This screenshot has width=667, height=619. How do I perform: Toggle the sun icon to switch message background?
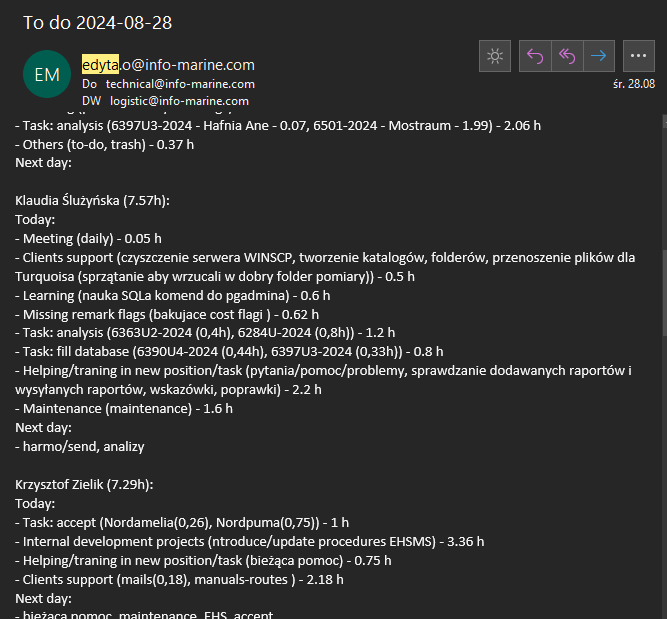coord(494,56)
